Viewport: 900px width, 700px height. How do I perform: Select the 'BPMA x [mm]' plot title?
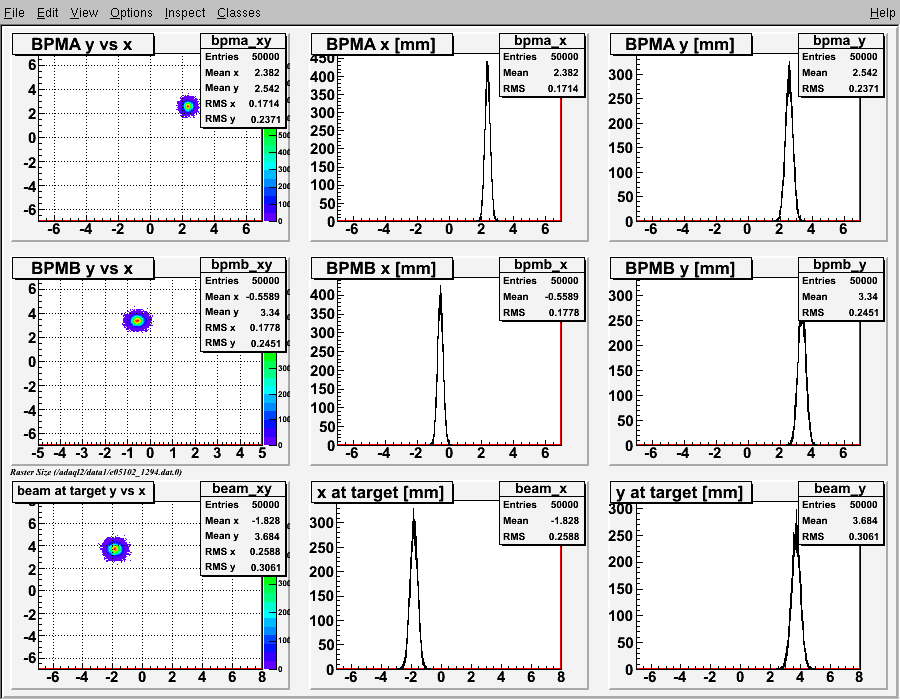pyautogui.click(x=382, y=44)
